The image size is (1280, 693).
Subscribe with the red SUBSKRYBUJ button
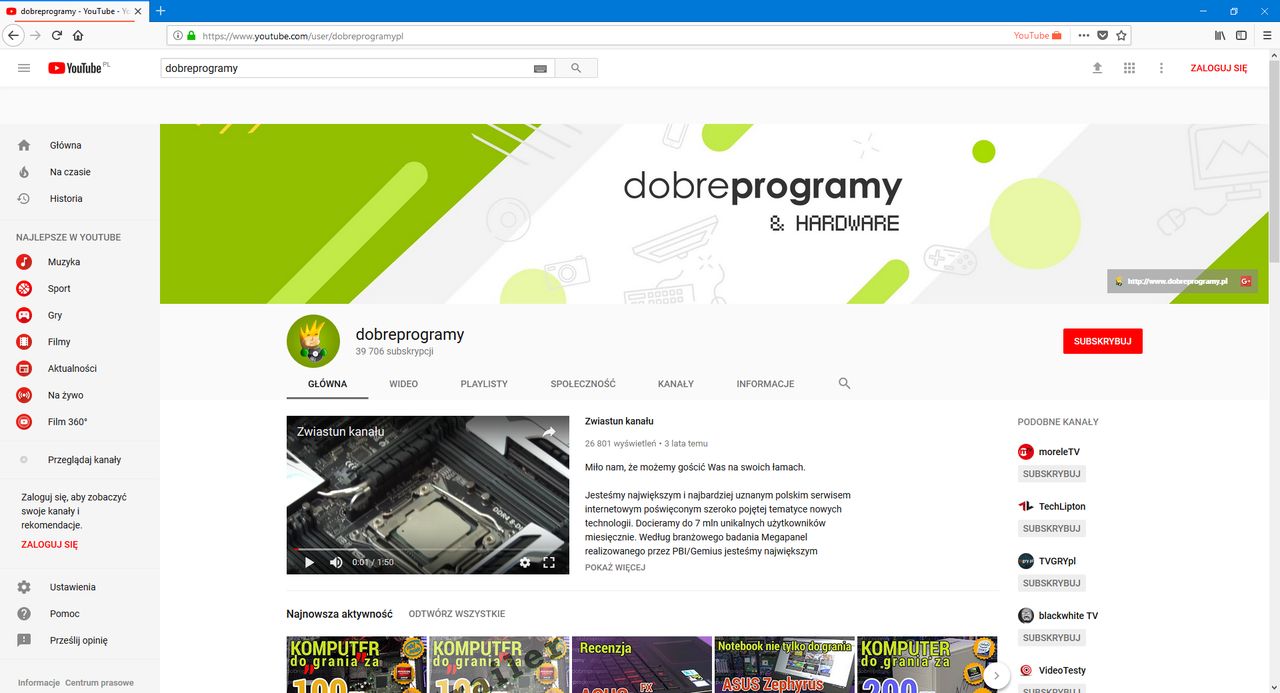coord(1102,341)
